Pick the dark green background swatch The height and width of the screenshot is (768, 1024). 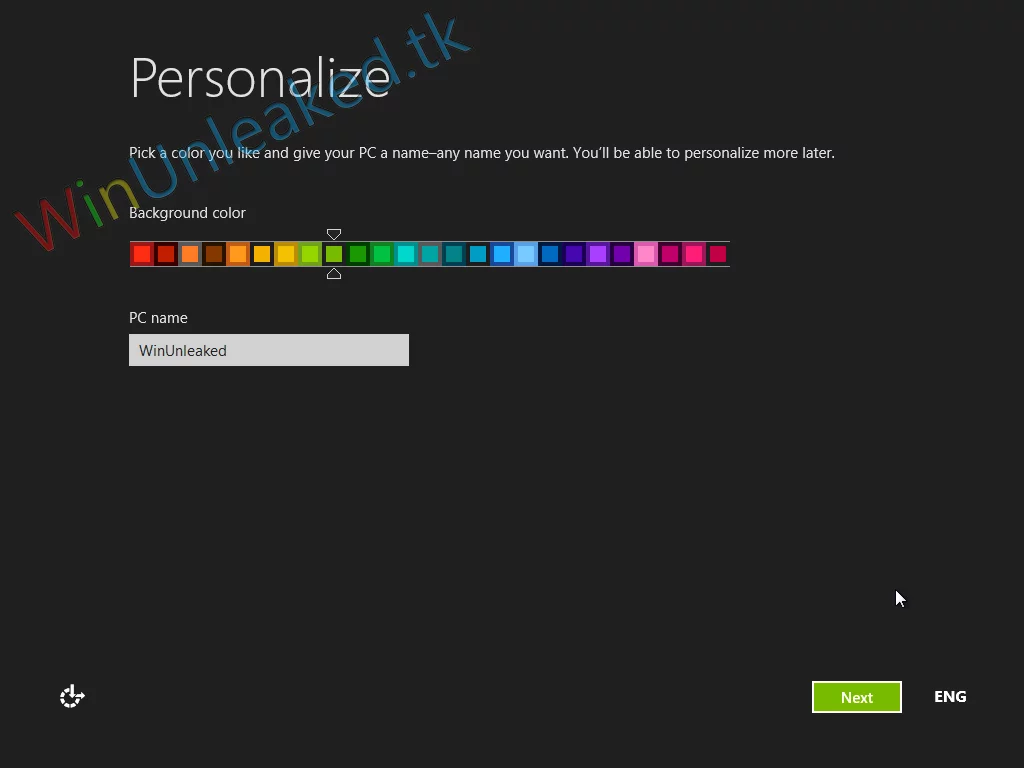click(x=357, y=253)
